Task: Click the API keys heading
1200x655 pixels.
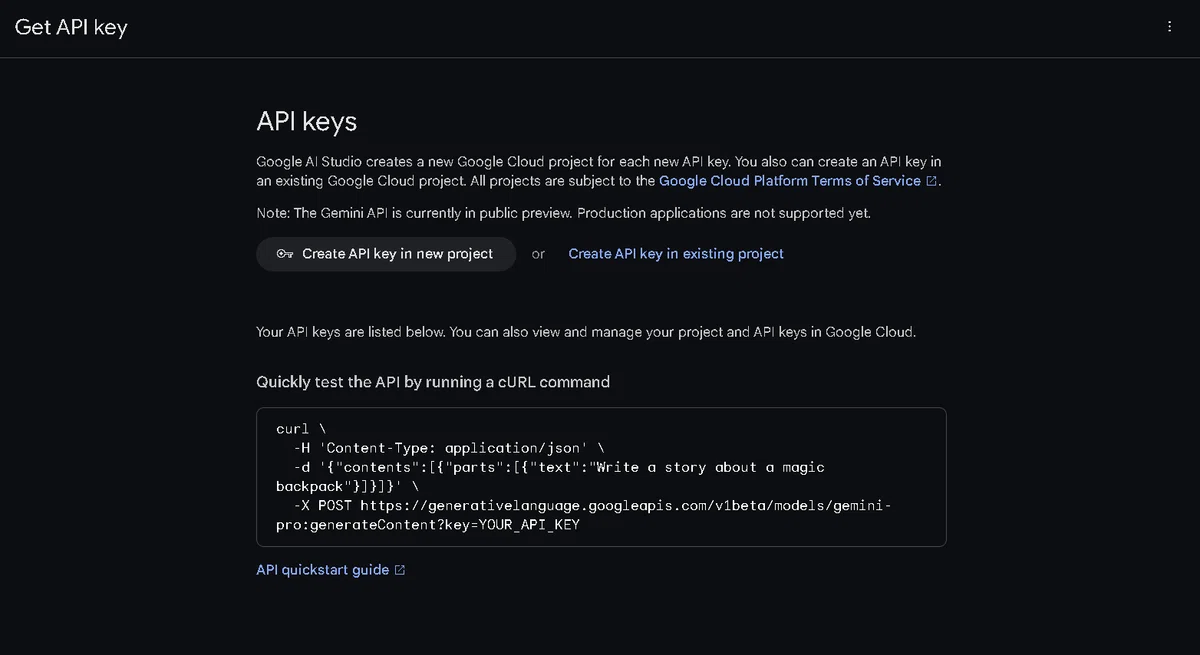Action: (307, 122)
